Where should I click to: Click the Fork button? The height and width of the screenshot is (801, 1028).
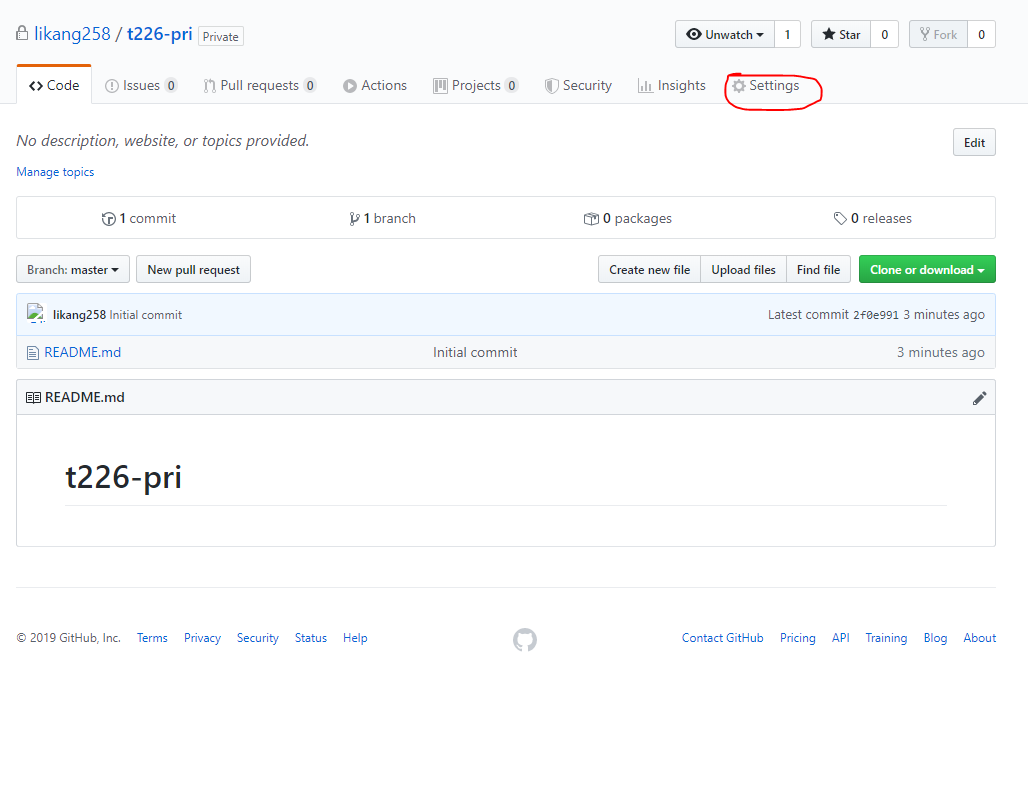click(x=938, y=35)
